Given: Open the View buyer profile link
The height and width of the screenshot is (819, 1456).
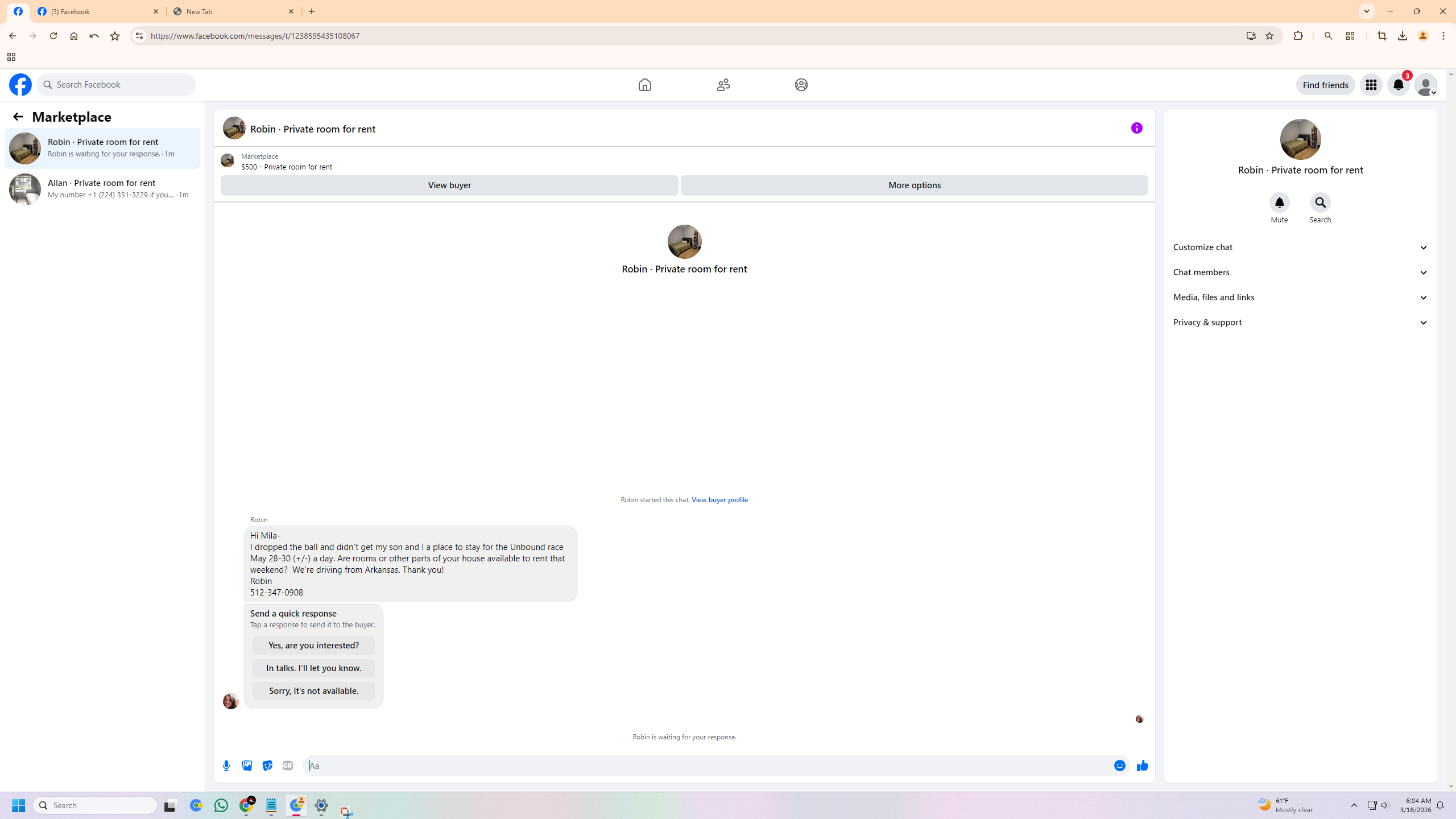Looking at the screenshot, I should [719, 500].
